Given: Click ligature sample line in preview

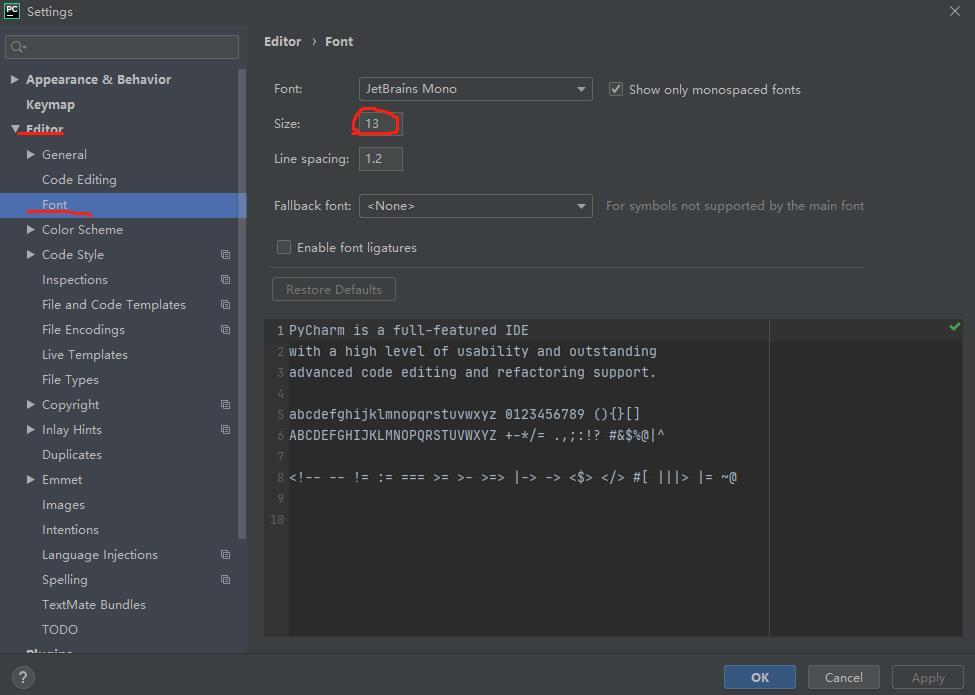Looking at the screenshot, I should click(x=513, y=477).
